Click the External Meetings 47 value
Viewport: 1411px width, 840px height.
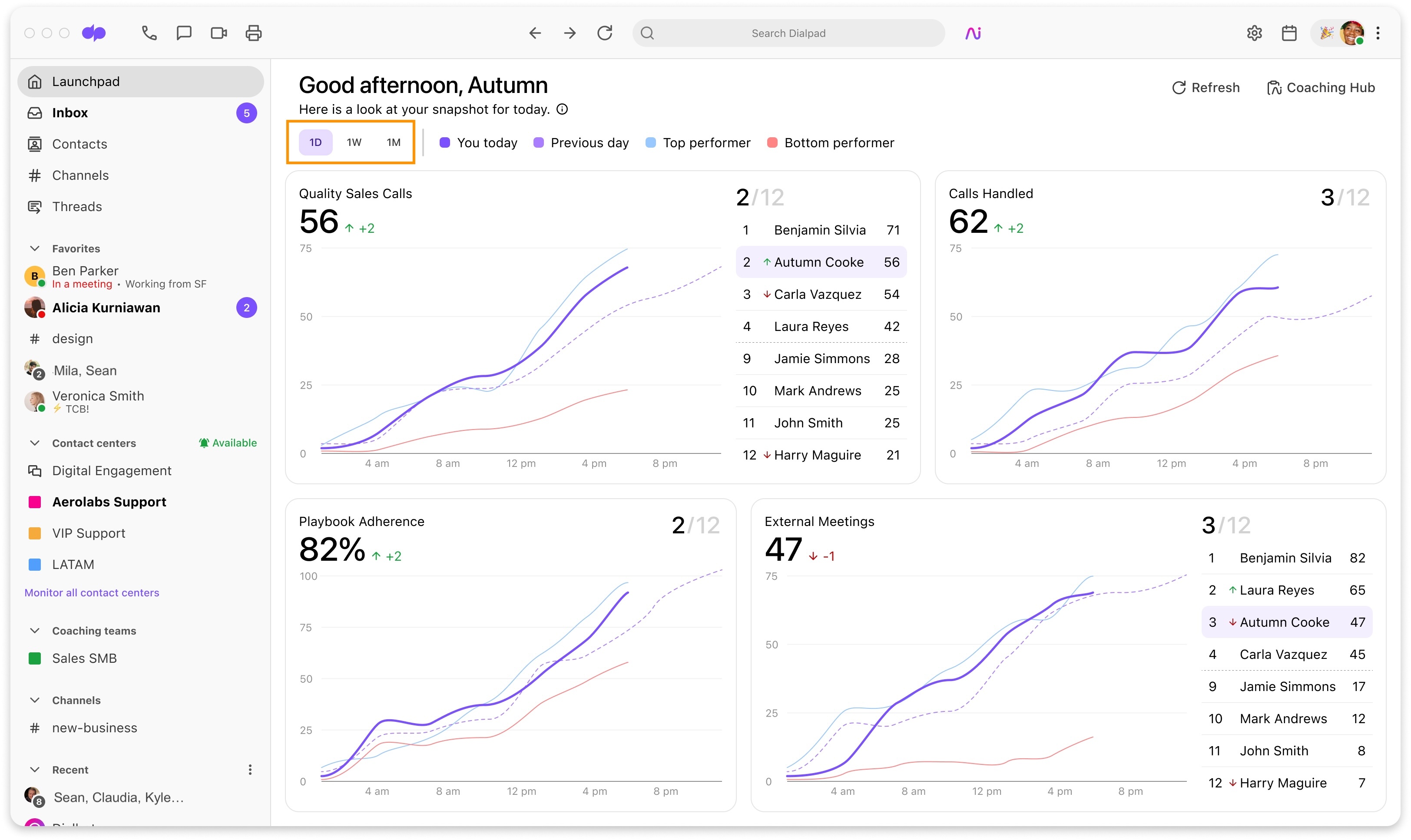pos(783,549)
